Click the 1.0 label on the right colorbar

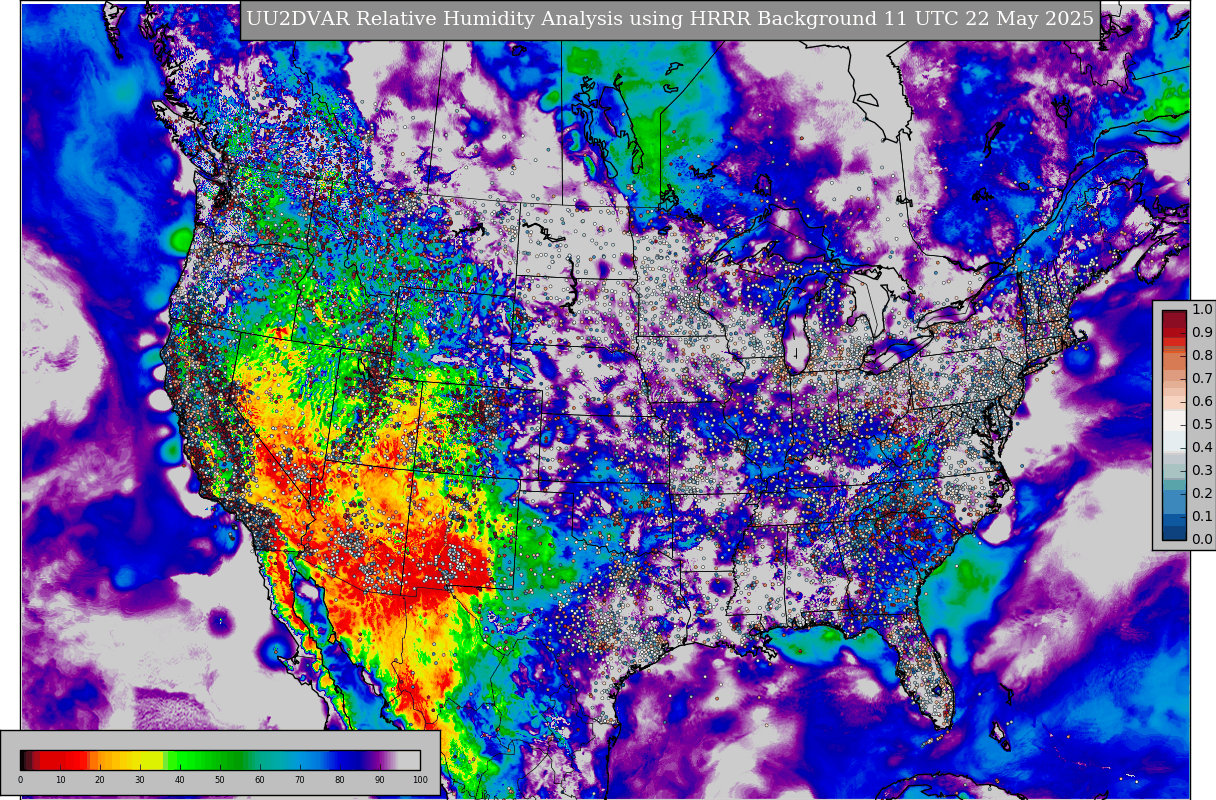coord(1202,310)
